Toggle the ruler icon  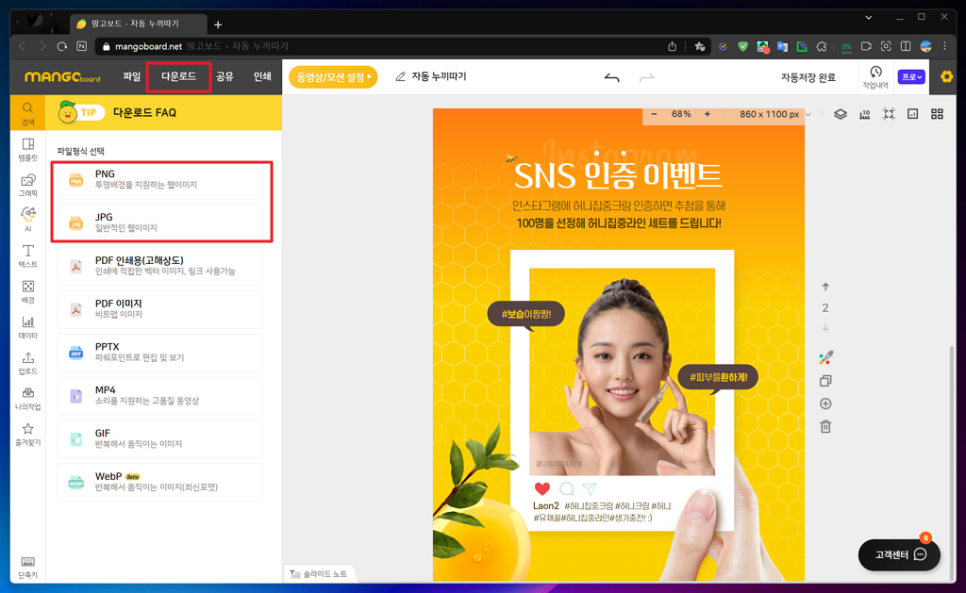[864, 114]
